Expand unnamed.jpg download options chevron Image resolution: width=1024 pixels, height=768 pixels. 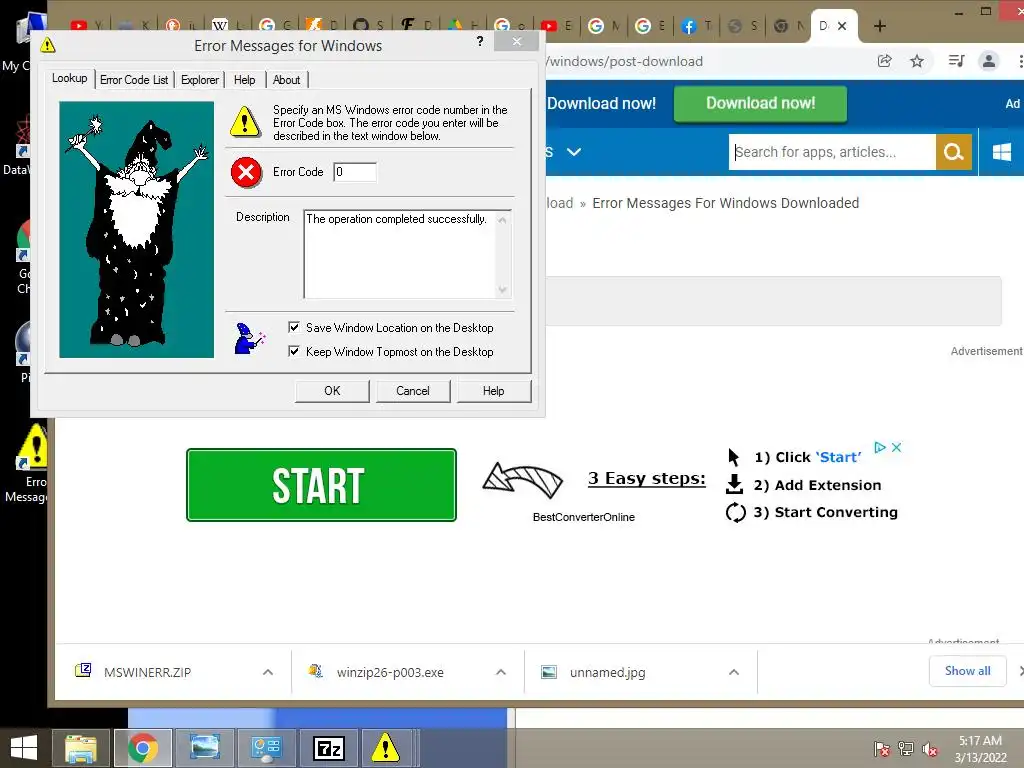[734, 672]
